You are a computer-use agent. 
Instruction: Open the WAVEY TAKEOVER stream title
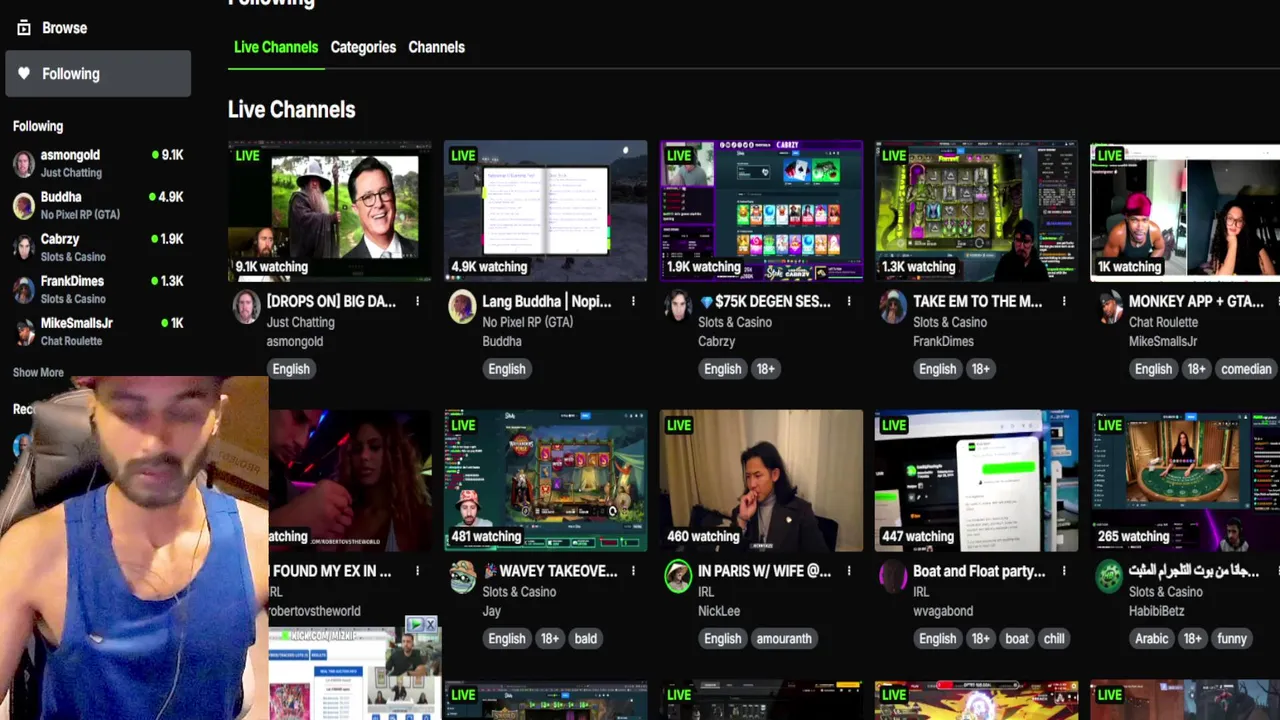[x=550, y=571]
